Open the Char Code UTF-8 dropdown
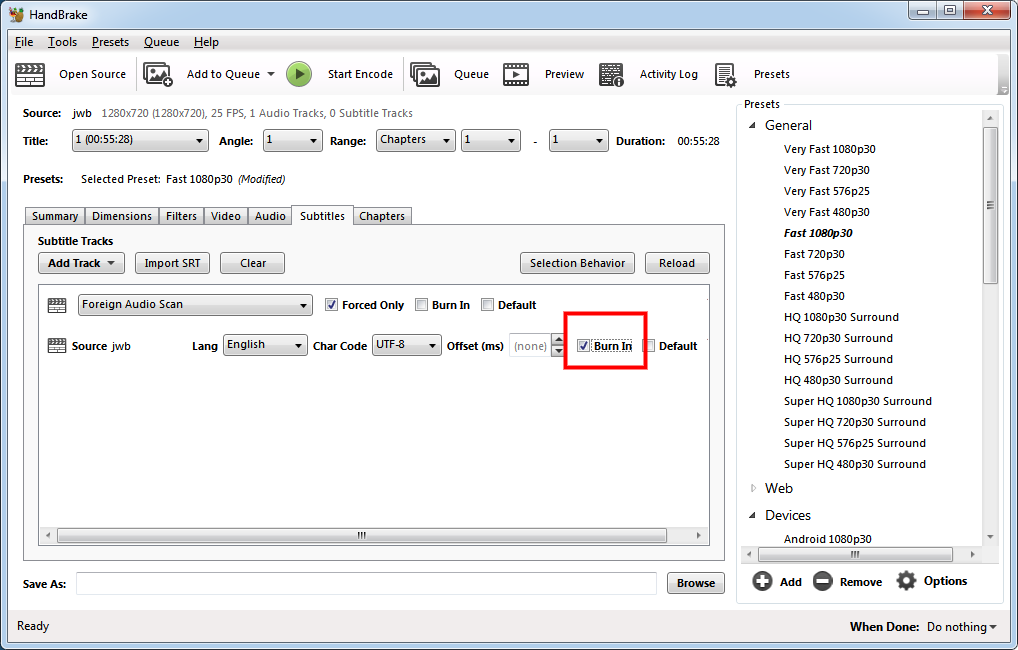This screenshot has height=650, width=1018. pyautogui.click(x=406, y=345)
